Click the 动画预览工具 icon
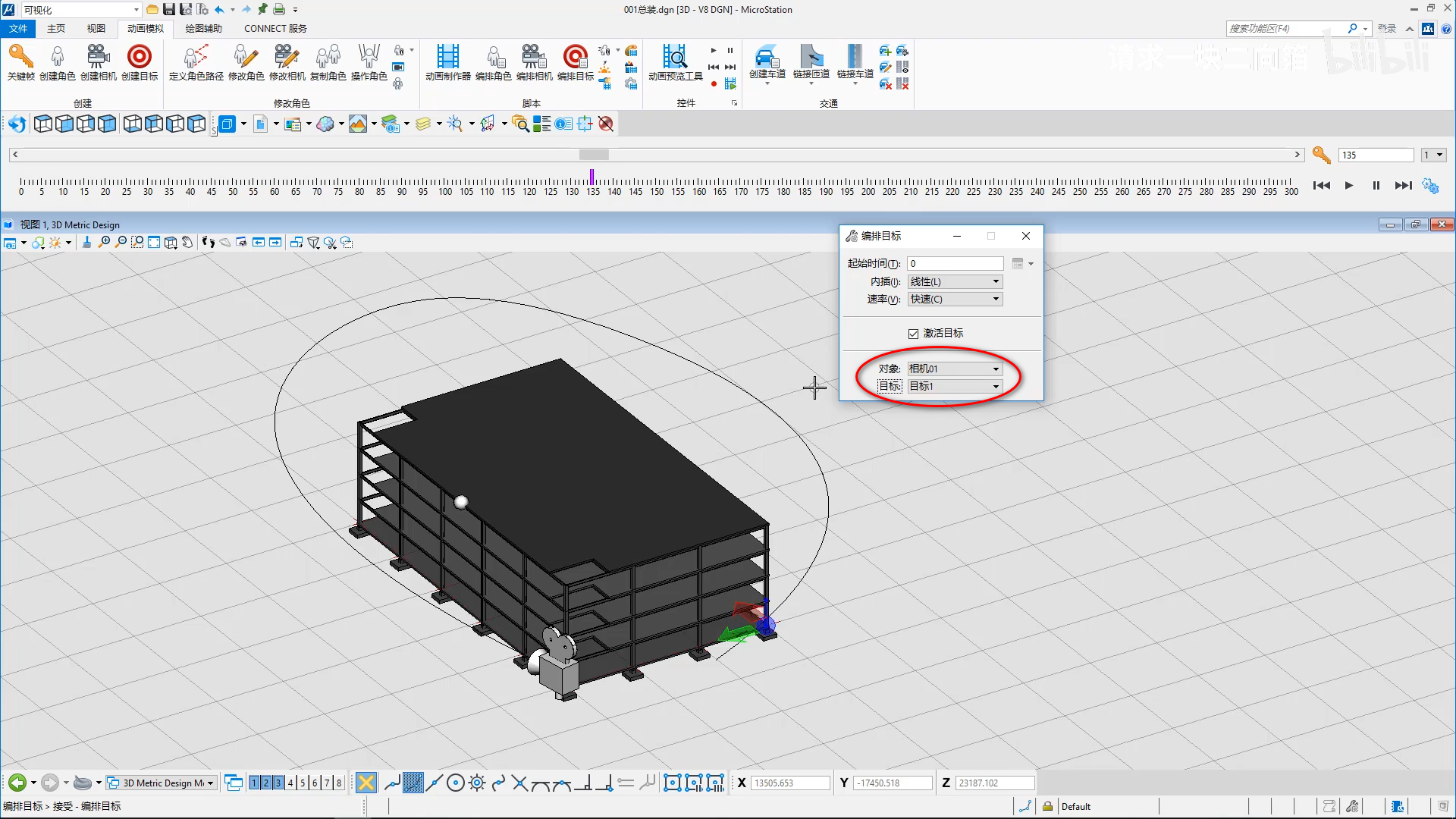This screenshot has height=819, width=1456. pos(675,58)
